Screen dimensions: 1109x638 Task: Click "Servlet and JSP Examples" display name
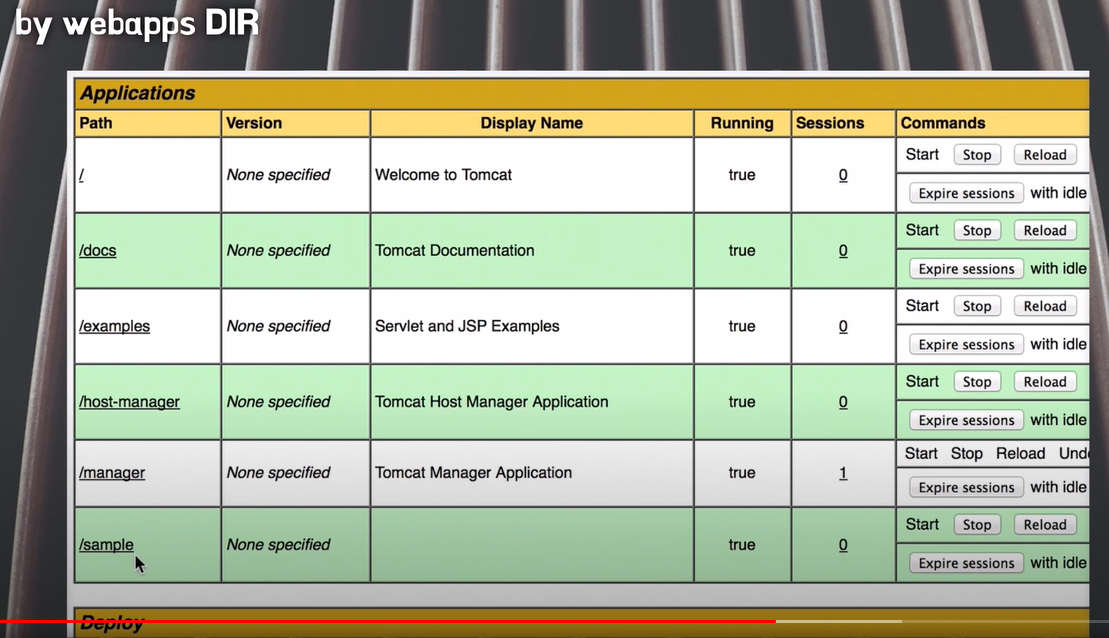[x=467, y=326]
